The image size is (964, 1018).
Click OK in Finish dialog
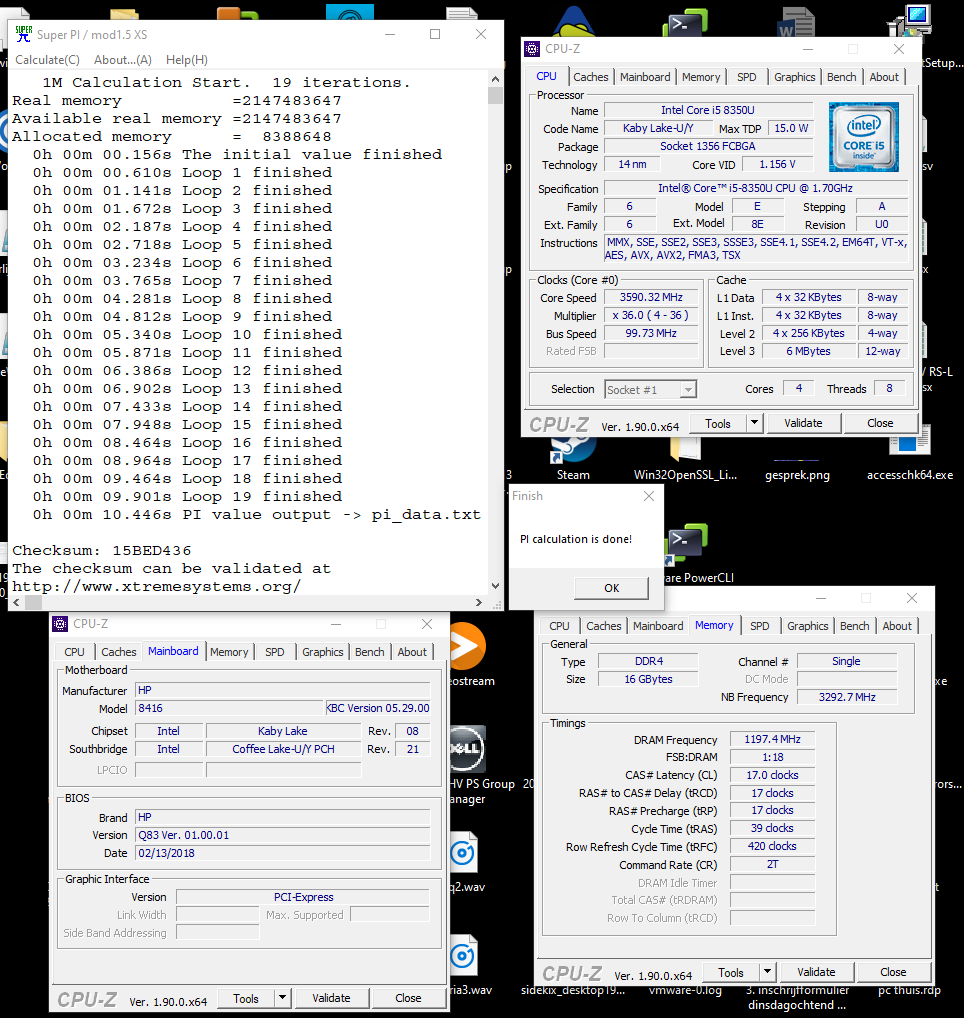[x=612, y=588]
